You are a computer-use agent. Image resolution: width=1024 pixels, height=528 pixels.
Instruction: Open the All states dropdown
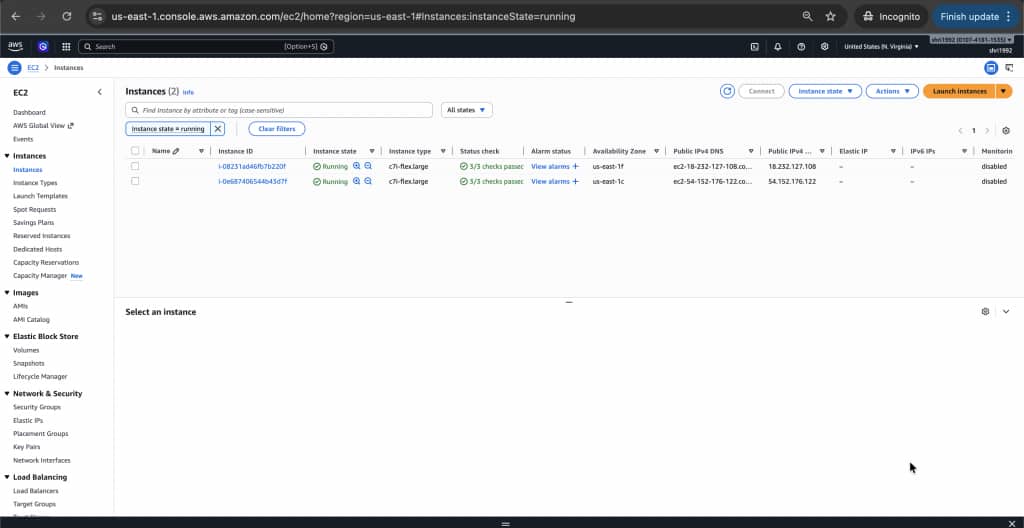467,110
